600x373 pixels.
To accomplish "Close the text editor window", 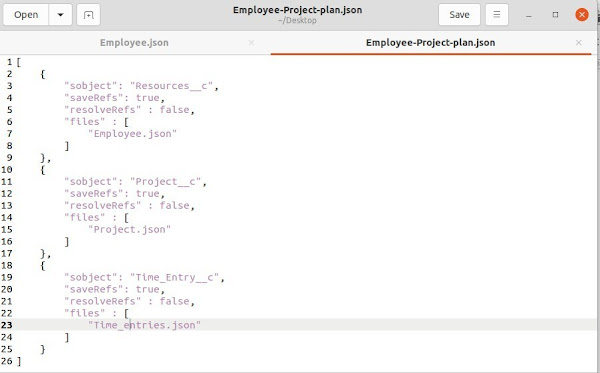I will (x=582, y=15).
